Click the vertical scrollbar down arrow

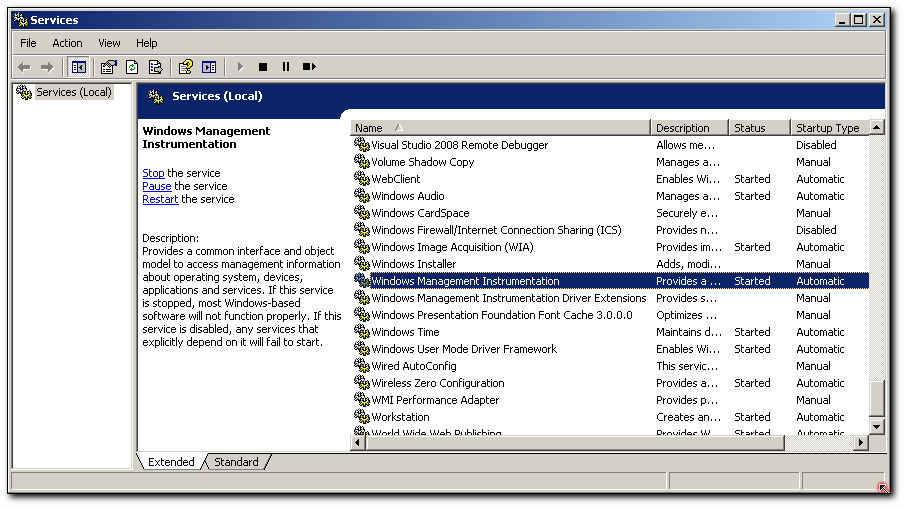coord(876,427)
